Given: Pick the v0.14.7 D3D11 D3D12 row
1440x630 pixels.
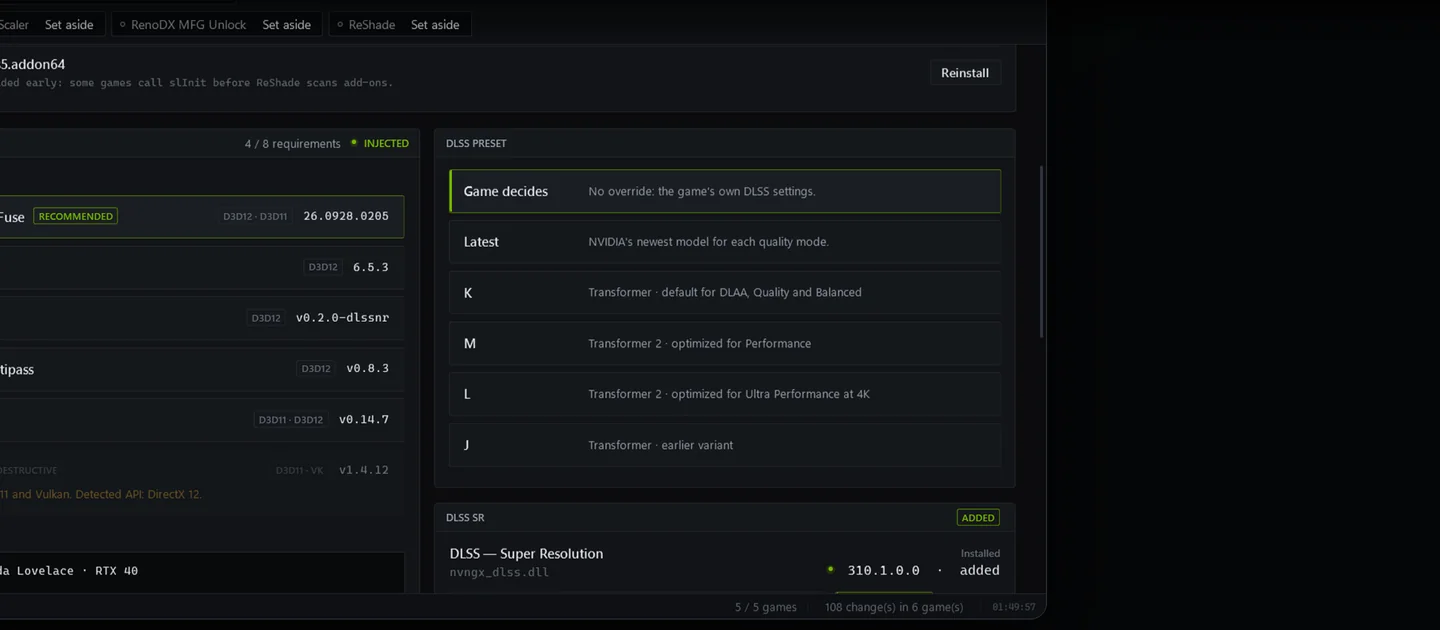Looking at the screenshot, I should pyautogui.click(x=200, y=420).
